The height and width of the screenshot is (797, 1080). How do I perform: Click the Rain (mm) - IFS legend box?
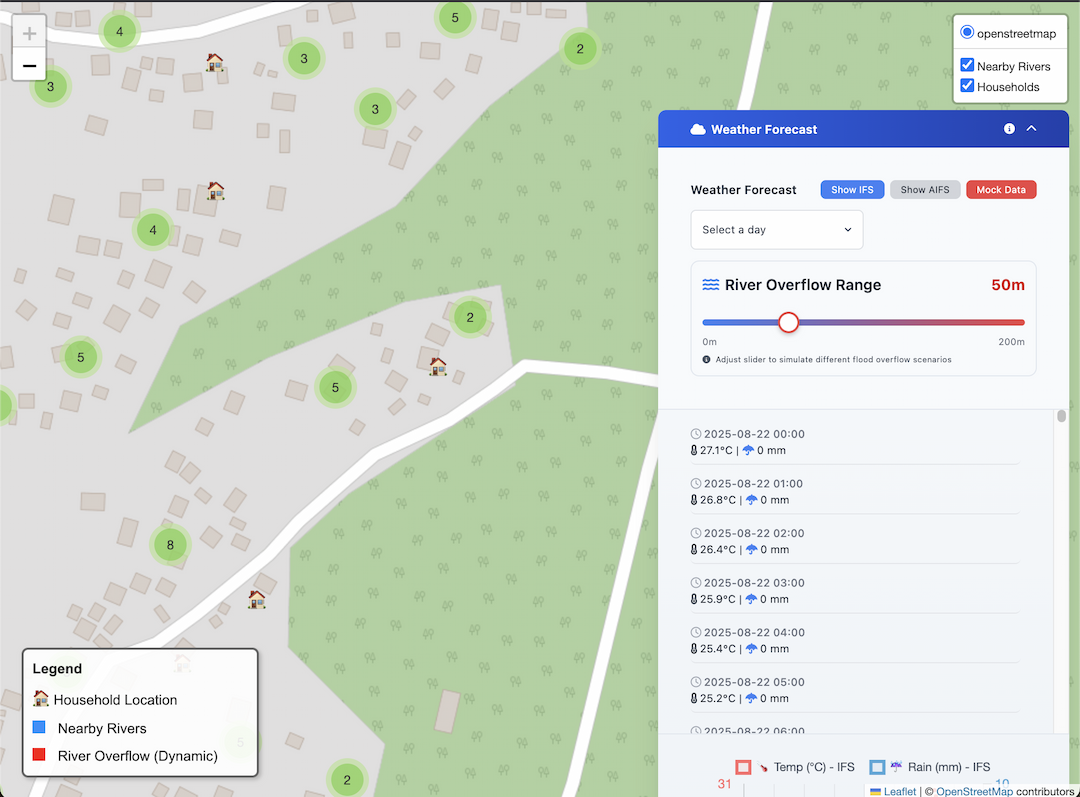pos(877,767)
